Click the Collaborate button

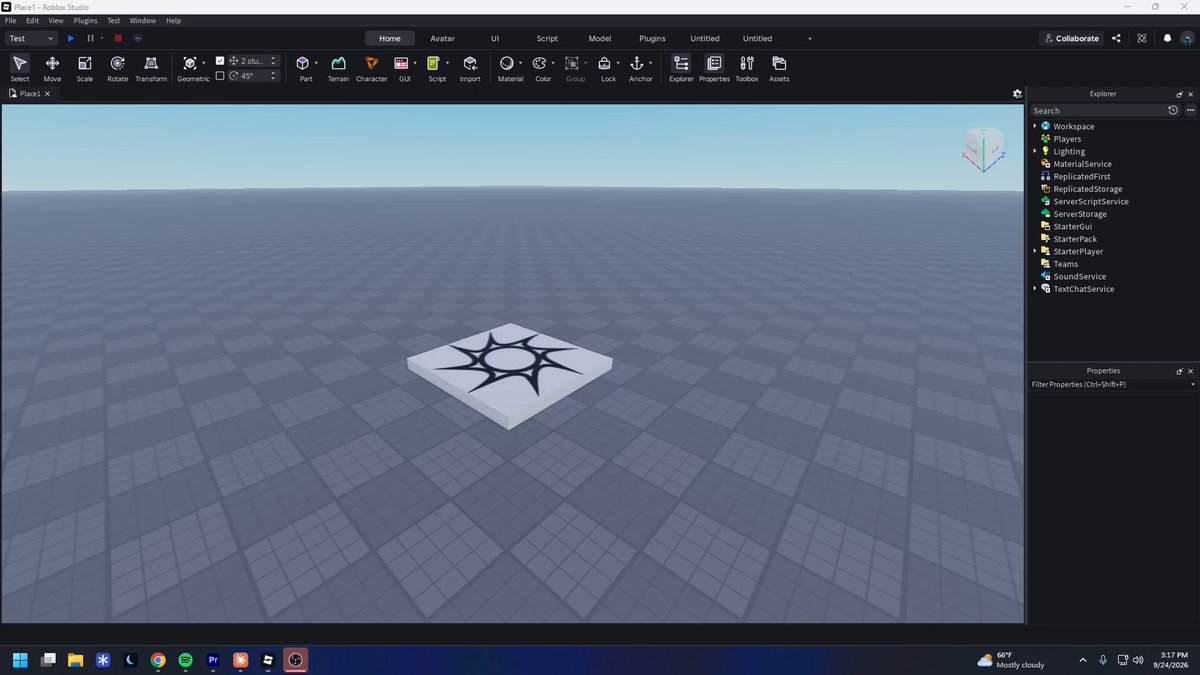1071,38
